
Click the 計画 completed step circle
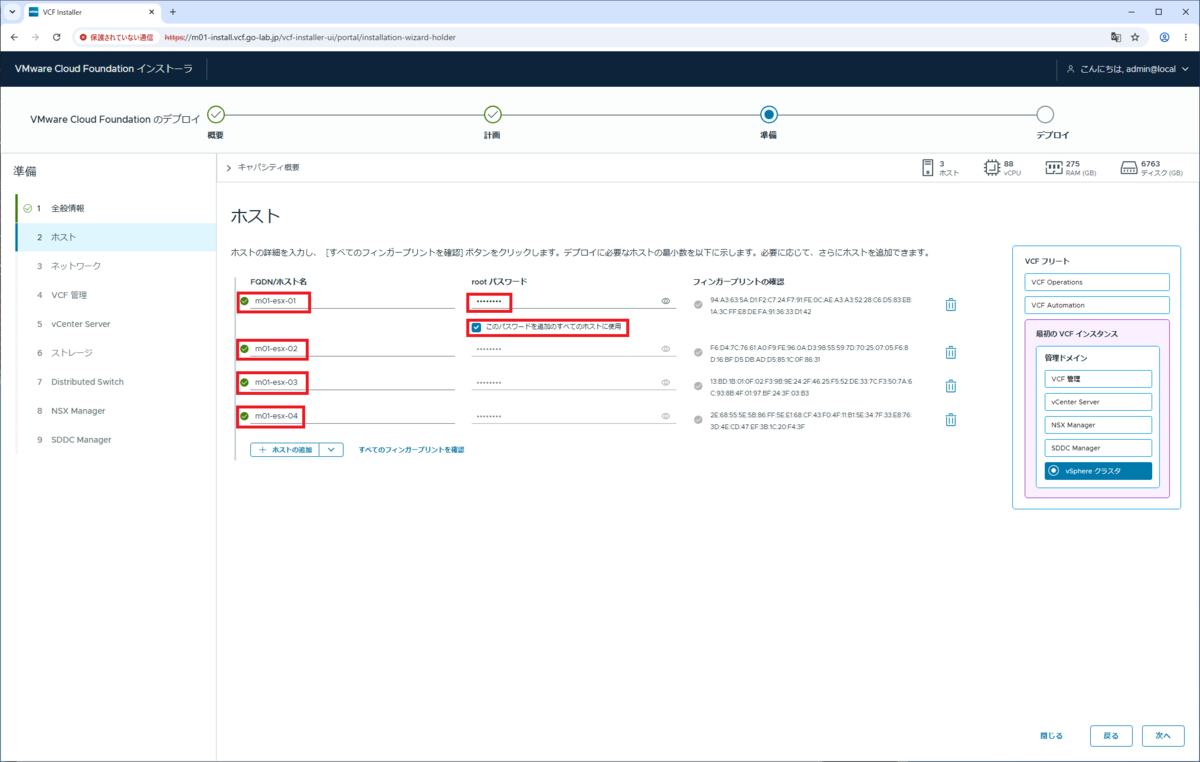tap(492, 115)
